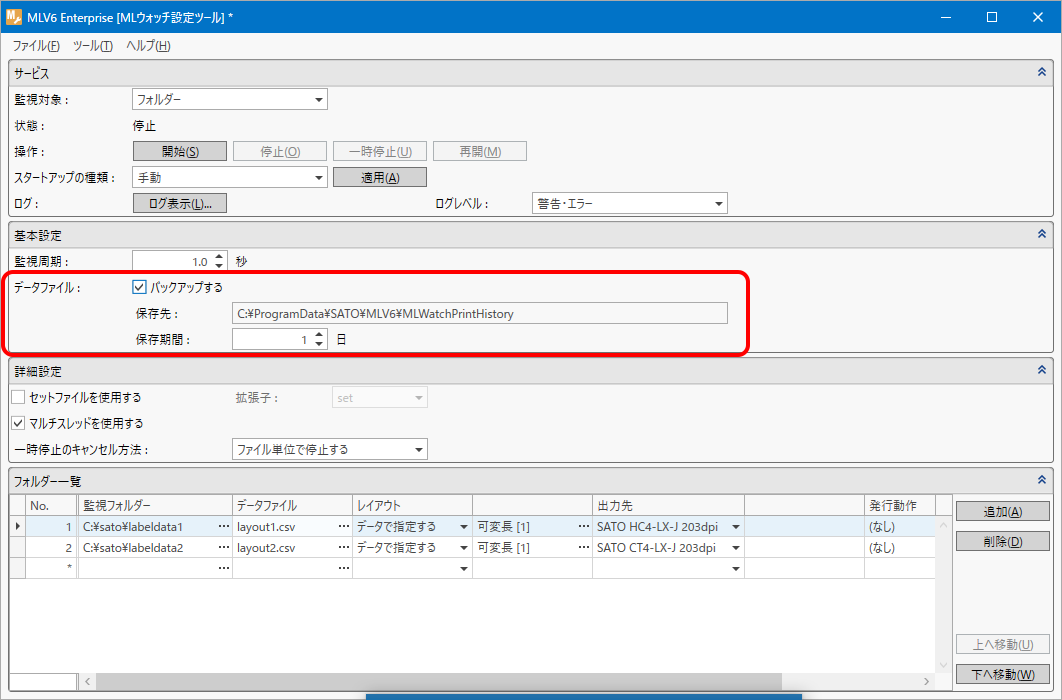The height and width of the screenshot is (700, 1062).
Task: Click the 一時停止(U) button
Action: 380,152
